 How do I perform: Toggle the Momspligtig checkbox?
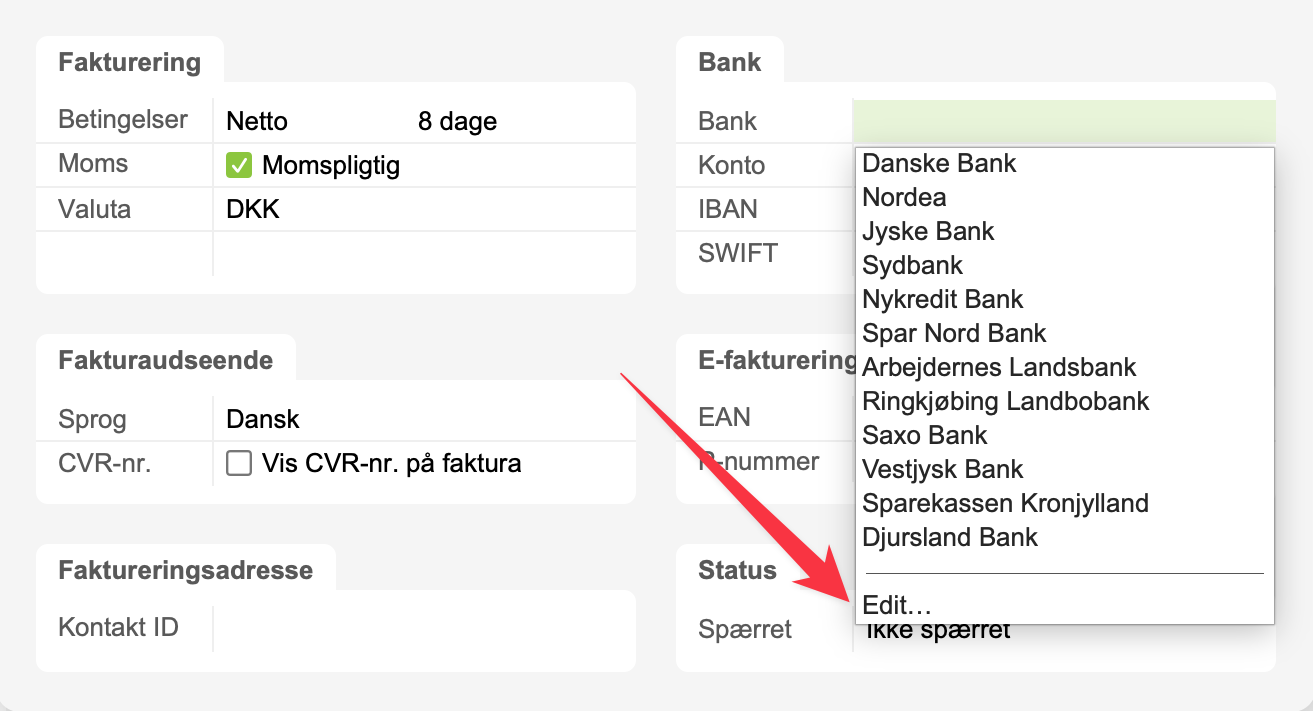pyautogui.click(x=239, y=165)
